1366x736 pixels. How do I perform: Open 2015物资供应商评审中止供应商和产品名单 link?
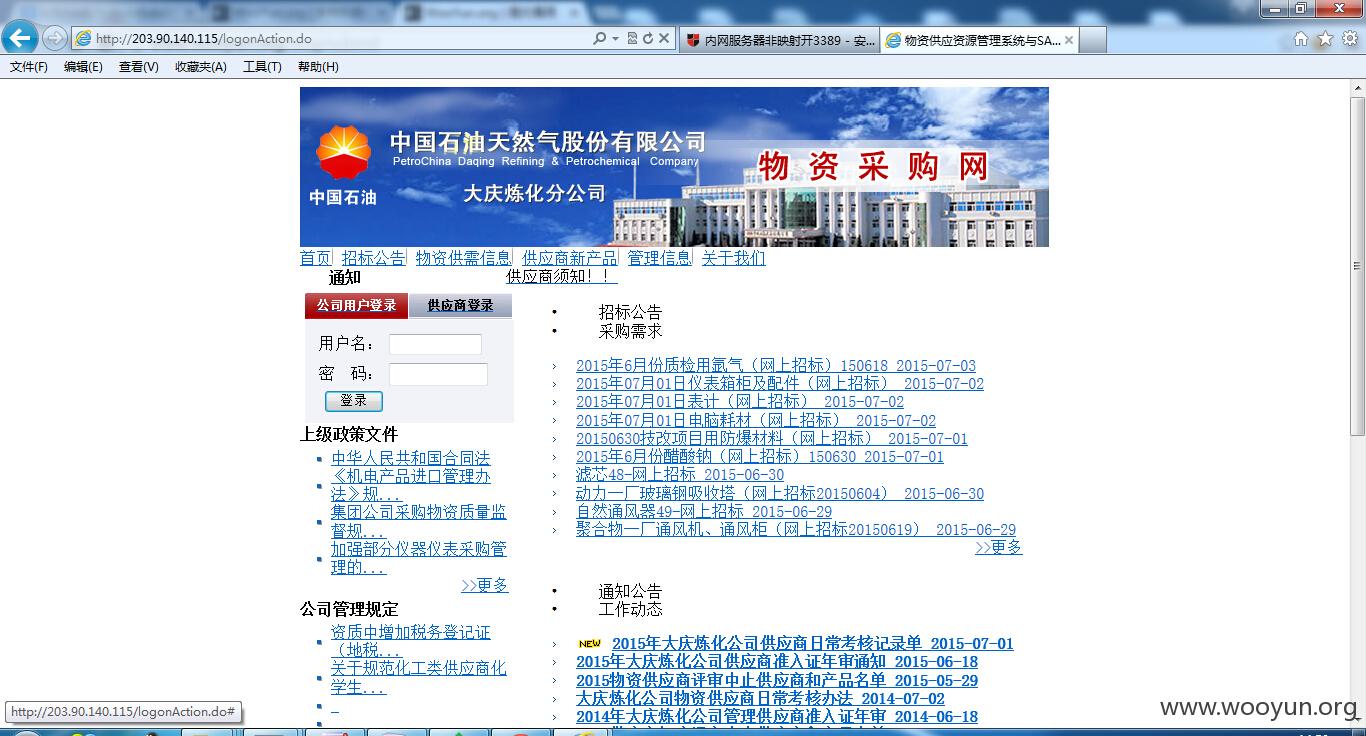(777, 681)
